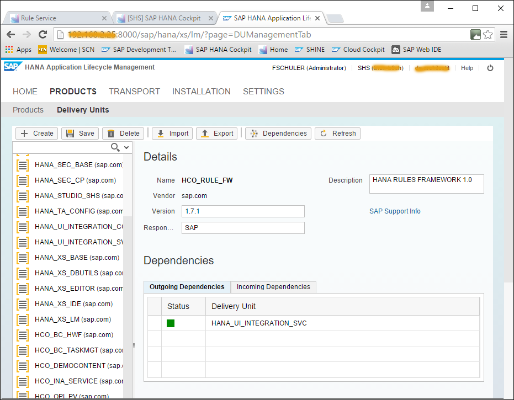
Task: Switch to the SAP HANA Cockpit browser tab
Action: [164, 18]
